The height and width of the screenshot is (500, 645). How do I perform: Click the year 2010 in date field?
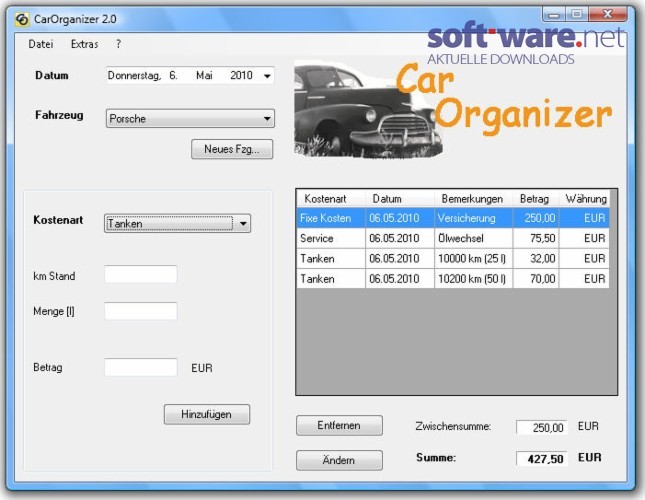tap(241, 75)
